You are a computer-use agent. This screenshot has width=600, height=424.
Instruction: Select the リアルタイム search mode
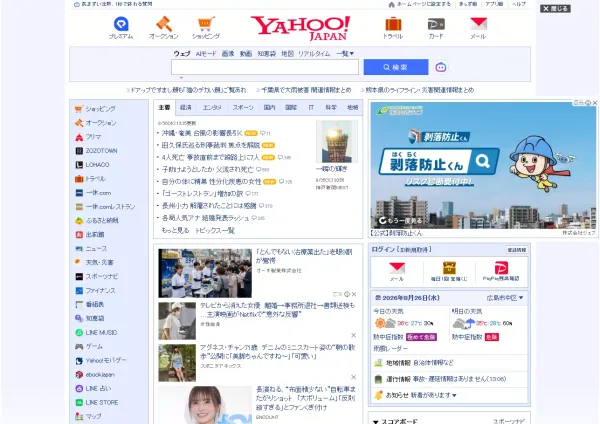314,54
